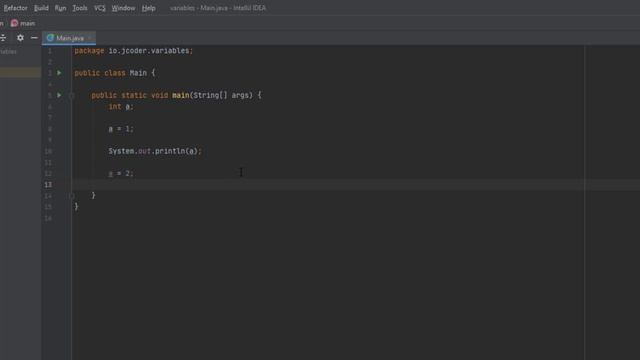This screenshot has height=360, width=640.
Task: Click the 'int a;' declaration
Action: coord(121,107)
